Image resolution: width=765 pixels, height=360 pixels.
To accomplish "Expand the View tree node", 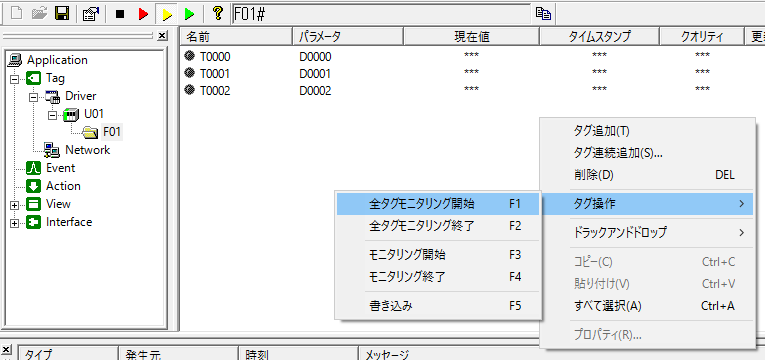I will [x=15, y=205].
